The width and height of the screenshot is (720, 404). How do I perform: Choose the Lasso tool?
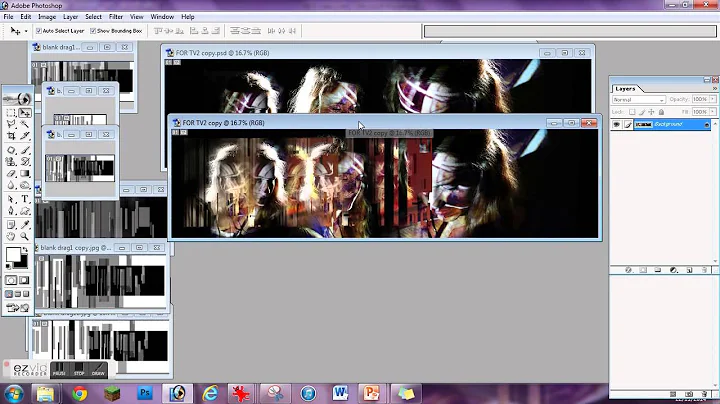11,124
